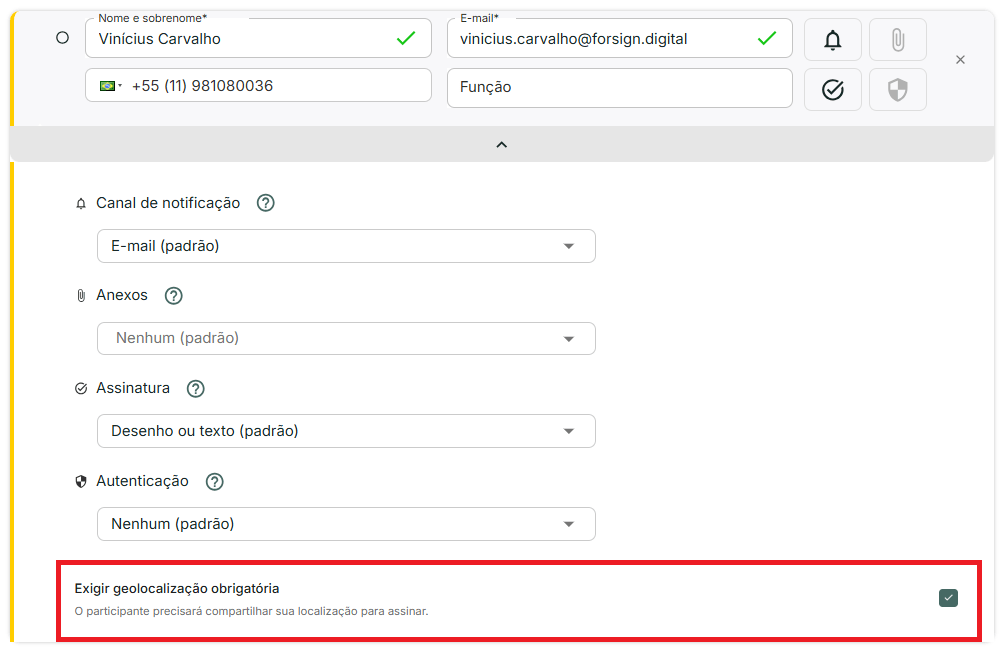Open help icon next to Anexos
The image size is (1007, 653).
[174, 296]
